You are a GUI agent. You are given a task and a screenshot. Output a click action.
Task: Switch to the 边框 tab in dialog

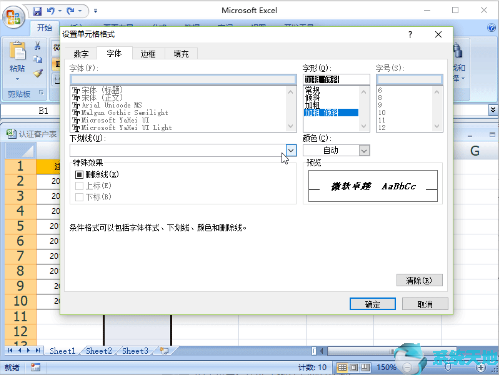coord(148,54)
